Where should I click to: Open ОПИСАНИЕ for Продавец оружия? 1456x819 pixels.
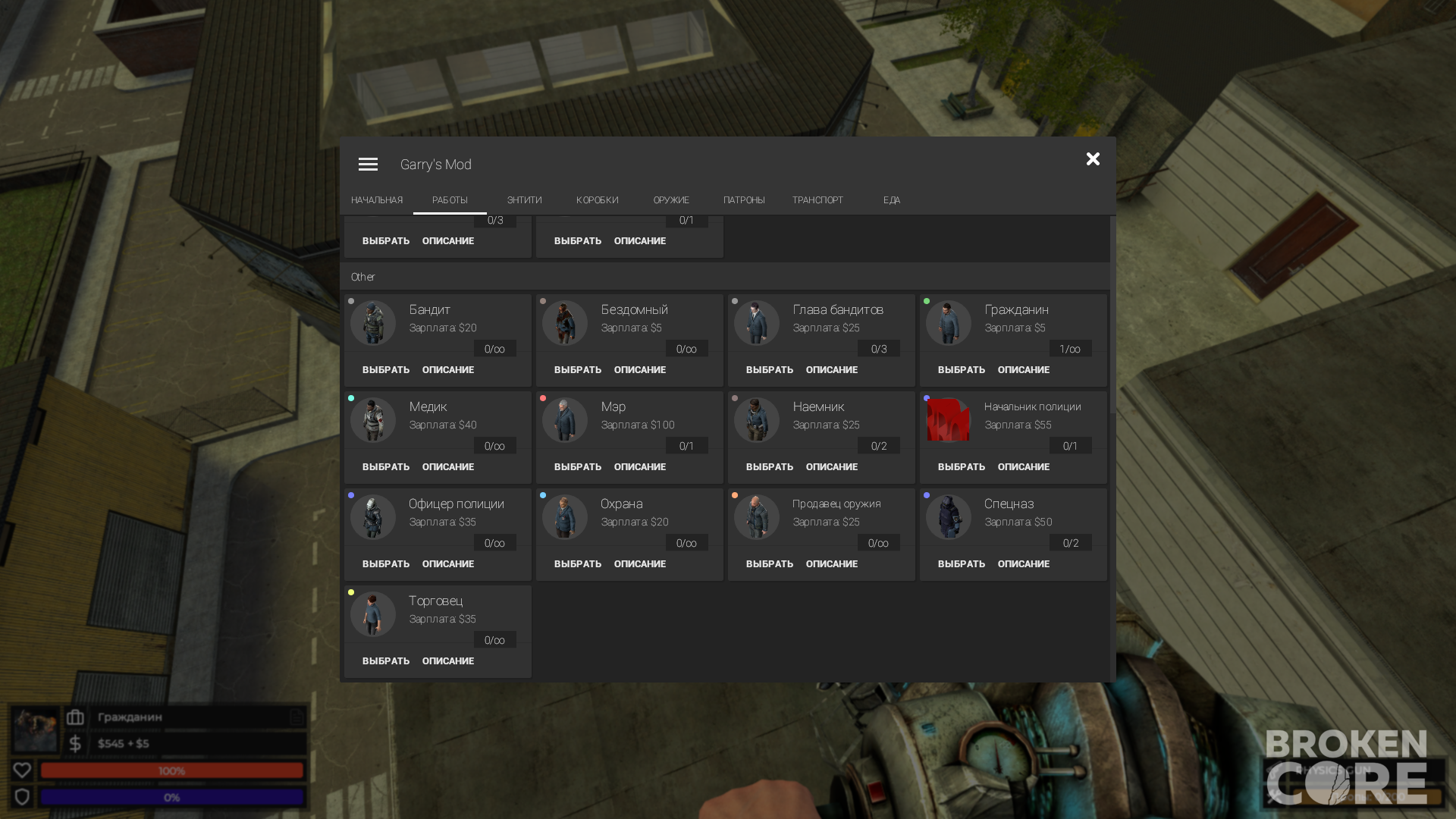pos(832,564)
